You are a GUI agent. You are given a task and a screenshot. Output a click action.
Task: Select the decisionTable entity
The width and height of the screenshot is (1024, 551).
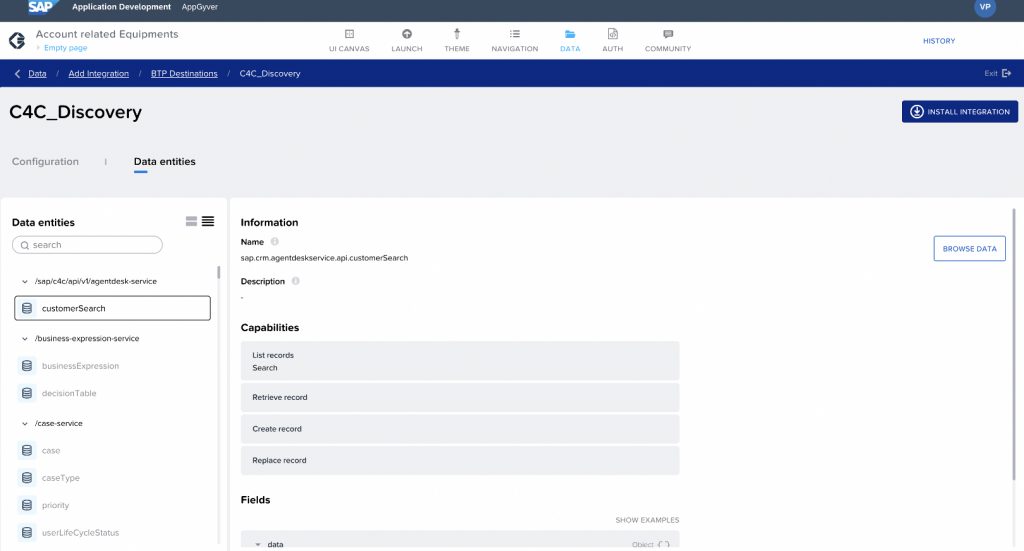69,394
